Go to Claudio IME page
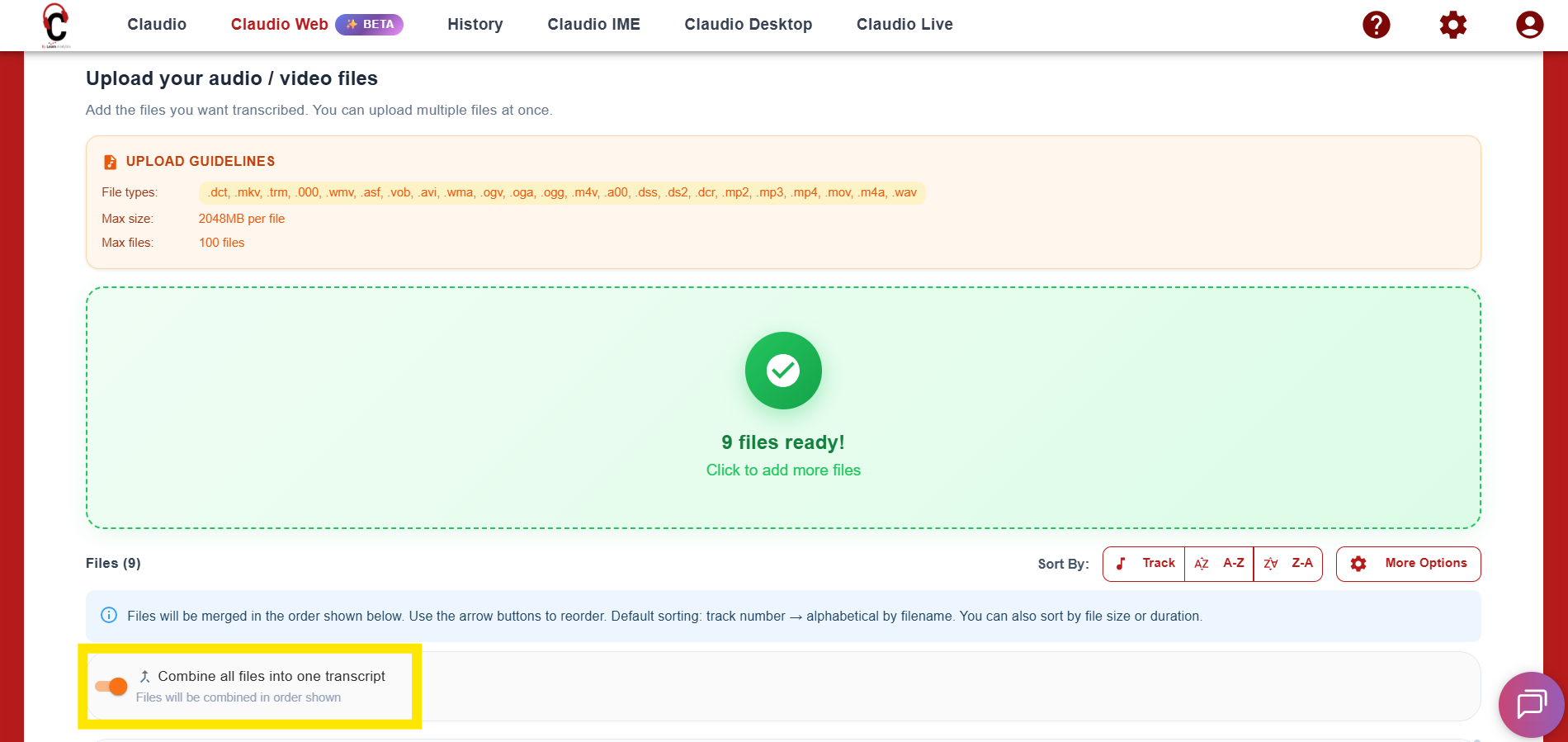The width and height of the screenshot is (1568, 742). point(593,25)
